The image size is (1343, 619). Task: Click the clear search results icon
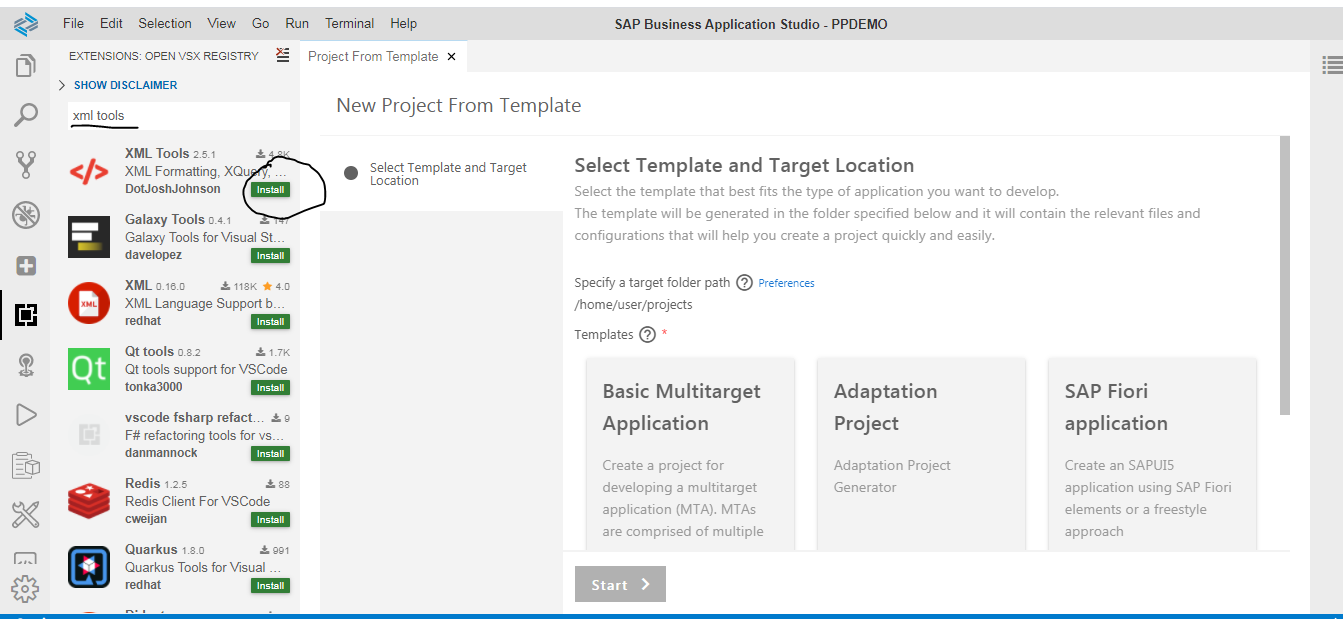(x=282, y=55)
